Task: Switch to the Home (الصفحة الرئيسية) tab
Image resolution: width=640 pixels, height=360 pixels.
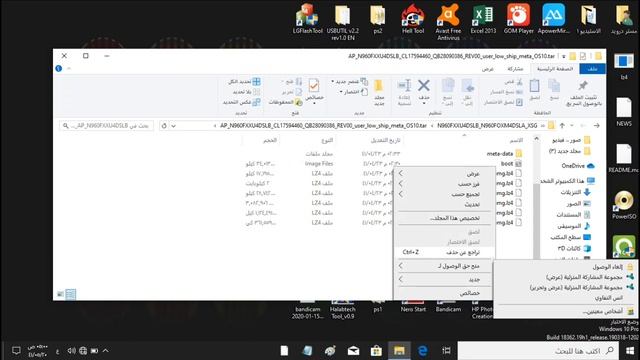Action: [x=555, y=69]
